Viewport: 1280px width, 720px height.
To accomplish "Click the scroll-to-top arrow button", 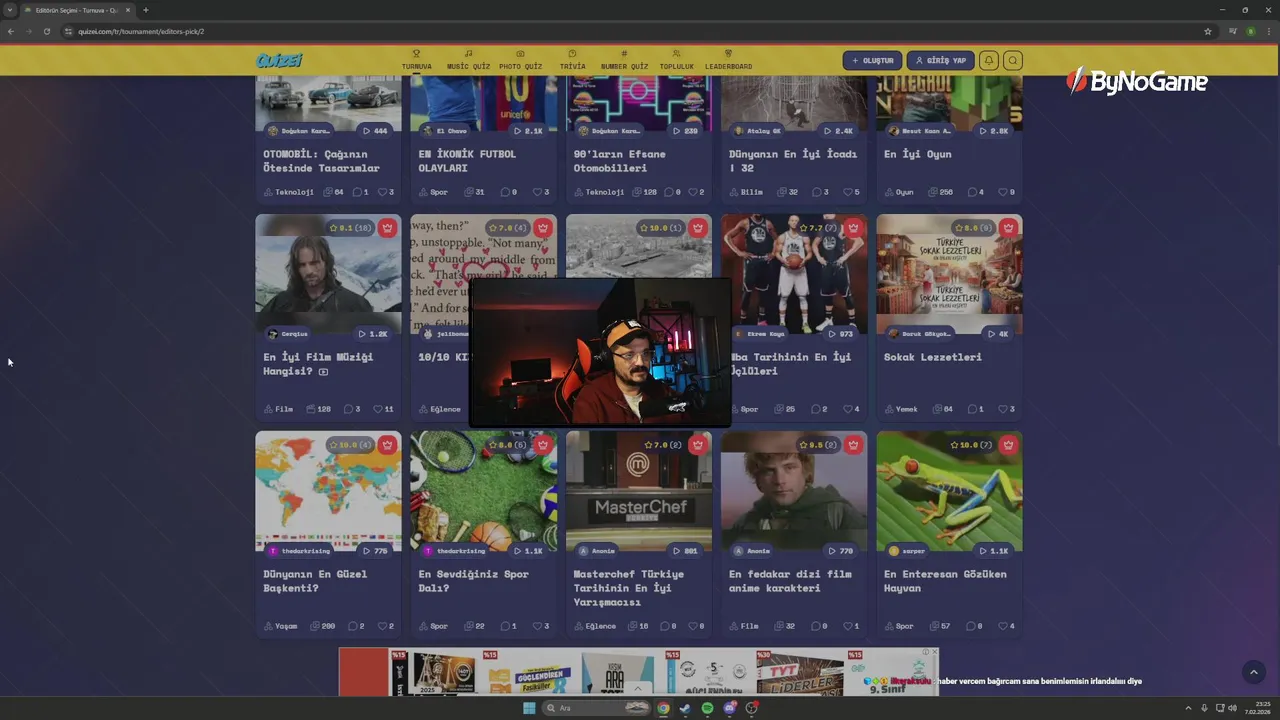I will pyautogui.click(x=1253, y=672).
